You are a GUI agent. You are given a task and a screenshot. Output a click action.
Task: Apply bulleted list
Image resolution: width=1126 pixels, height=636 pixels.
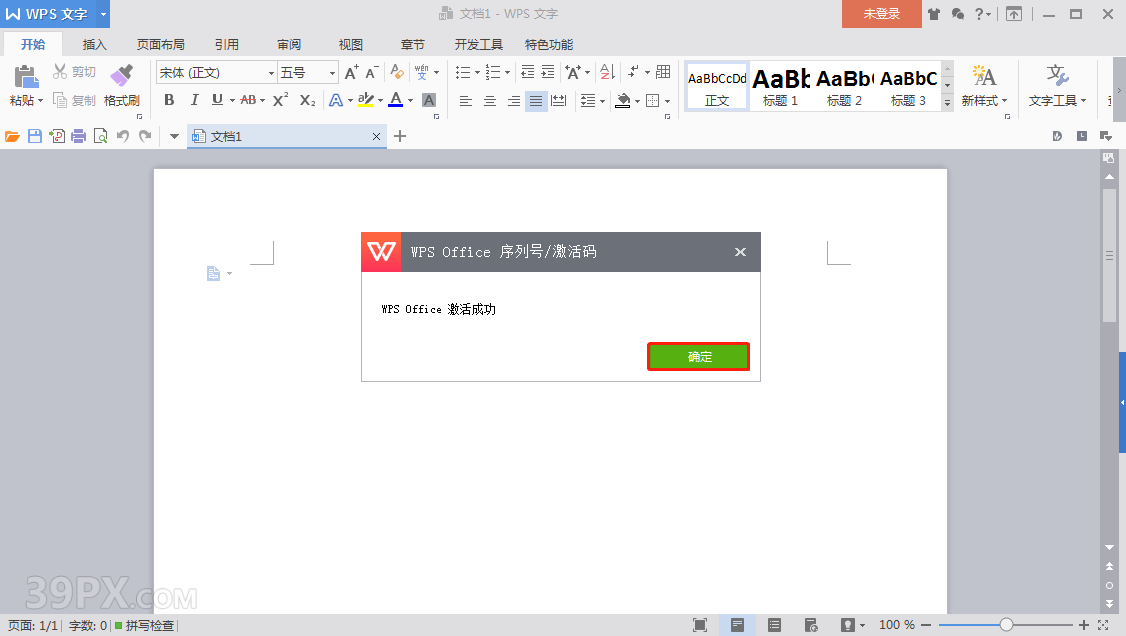point(463,73)
